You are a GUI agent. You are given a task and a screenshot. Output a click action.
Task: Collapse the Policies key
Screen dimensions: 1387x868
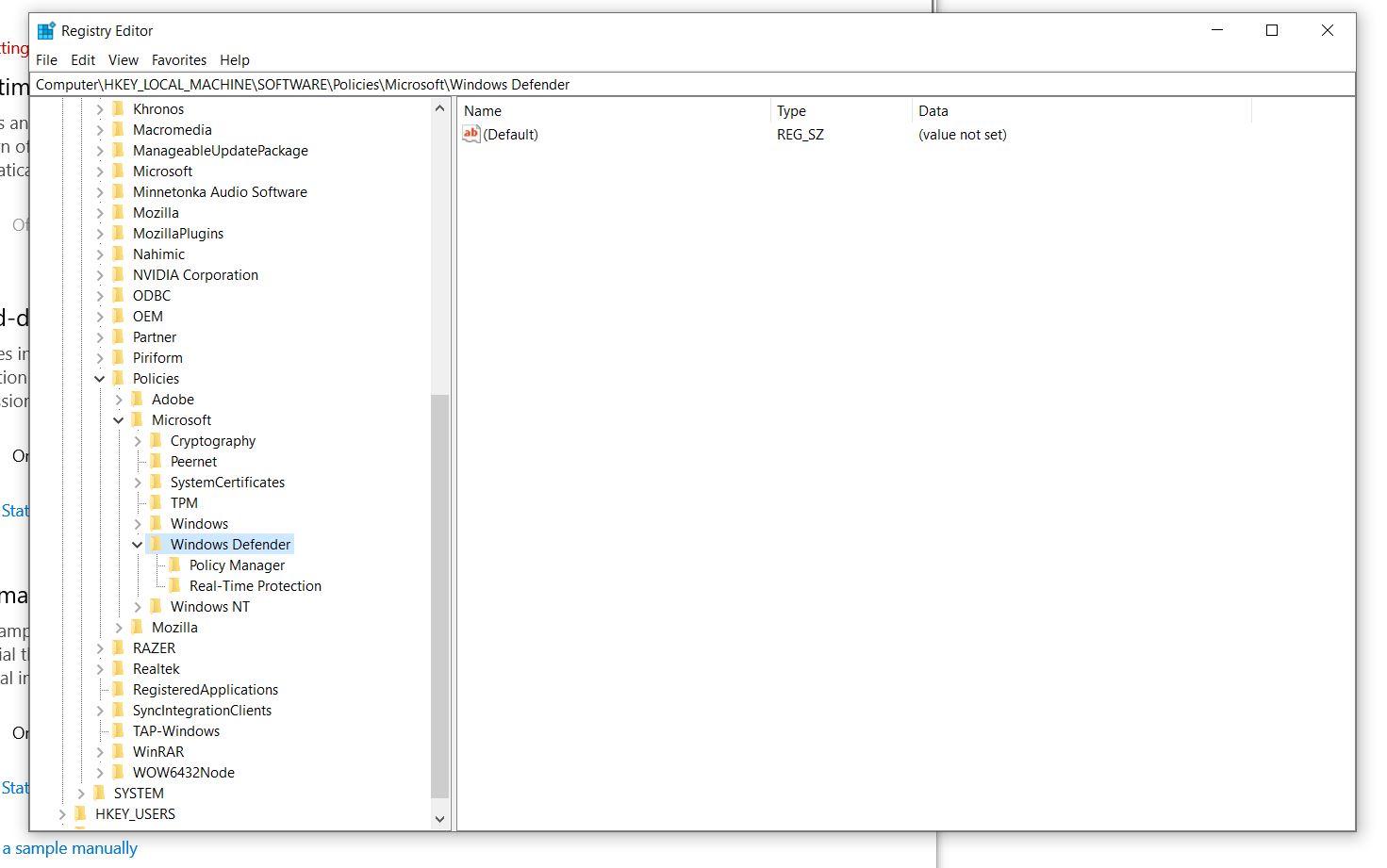coord(100,378)
